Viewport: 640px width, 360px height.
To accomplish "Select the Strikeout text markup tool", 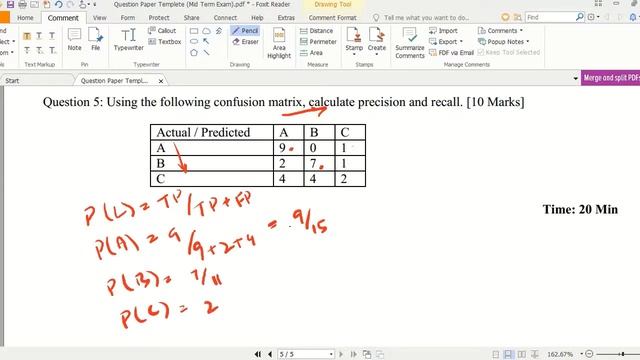I will click(x=27, y=50).
